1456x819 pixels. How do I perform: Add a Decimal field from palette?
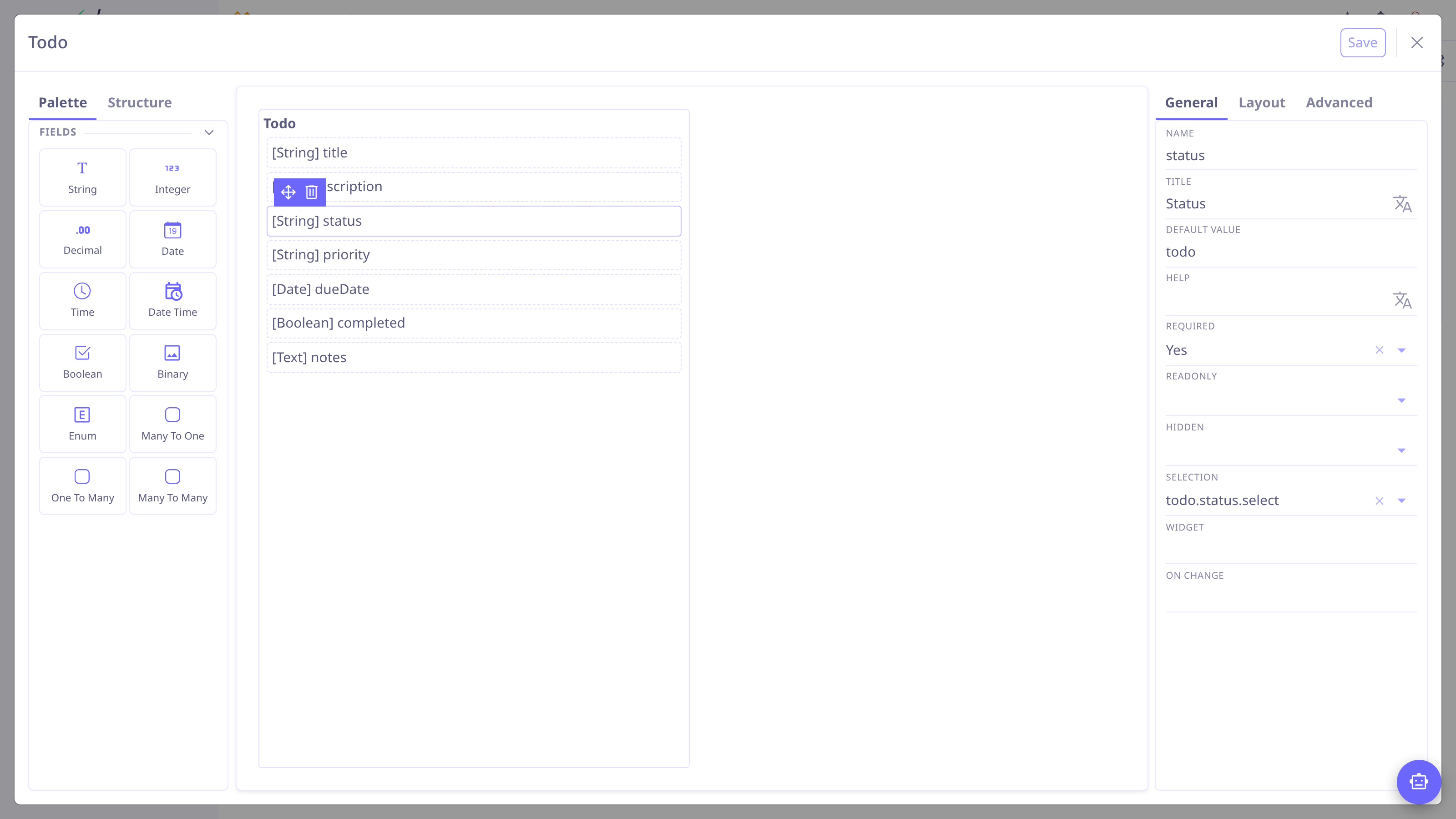82,239
